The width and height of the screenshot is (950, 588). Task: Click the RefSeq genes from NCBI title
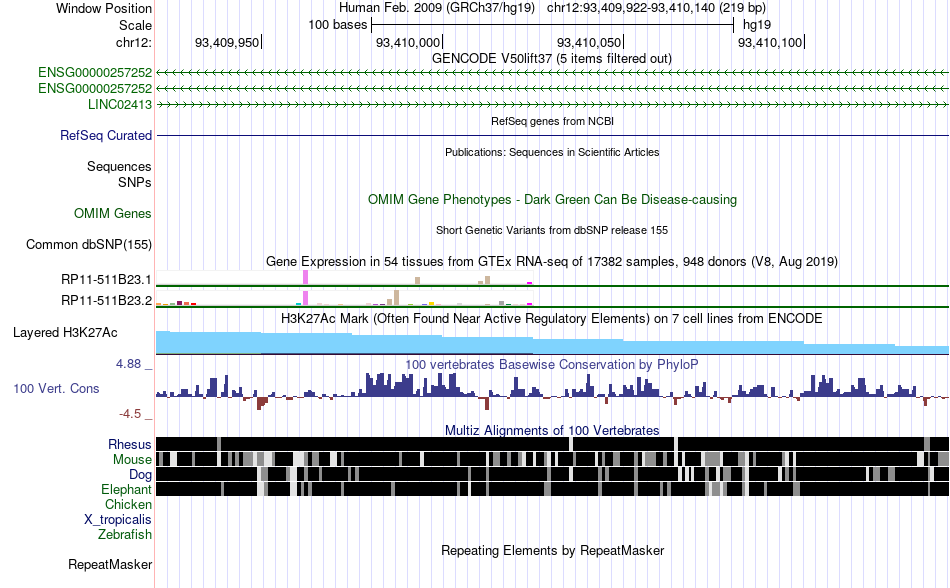click(x=552, y=121)
